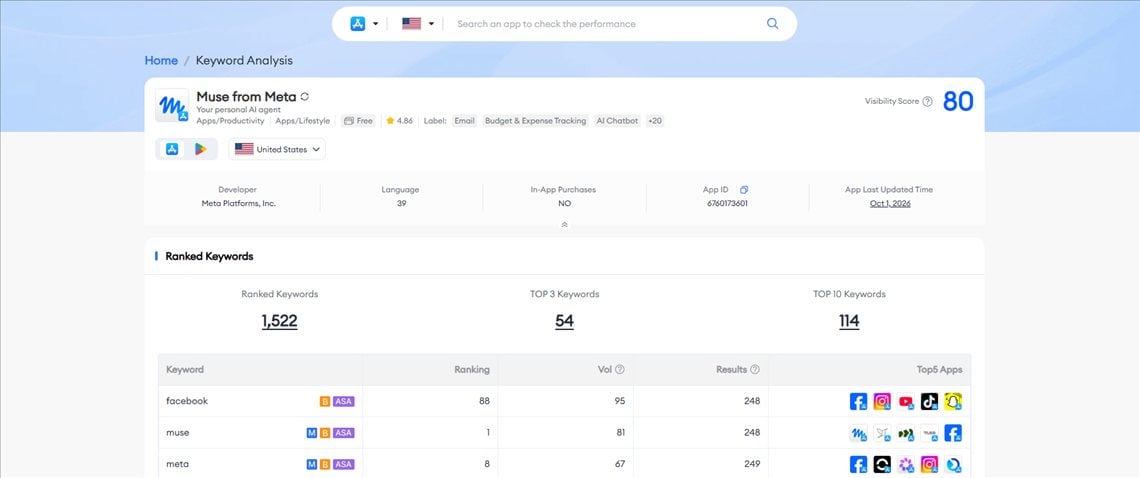Open Snapchat app icon in facebook row
1140x478 pixels.
pos(953,402)
